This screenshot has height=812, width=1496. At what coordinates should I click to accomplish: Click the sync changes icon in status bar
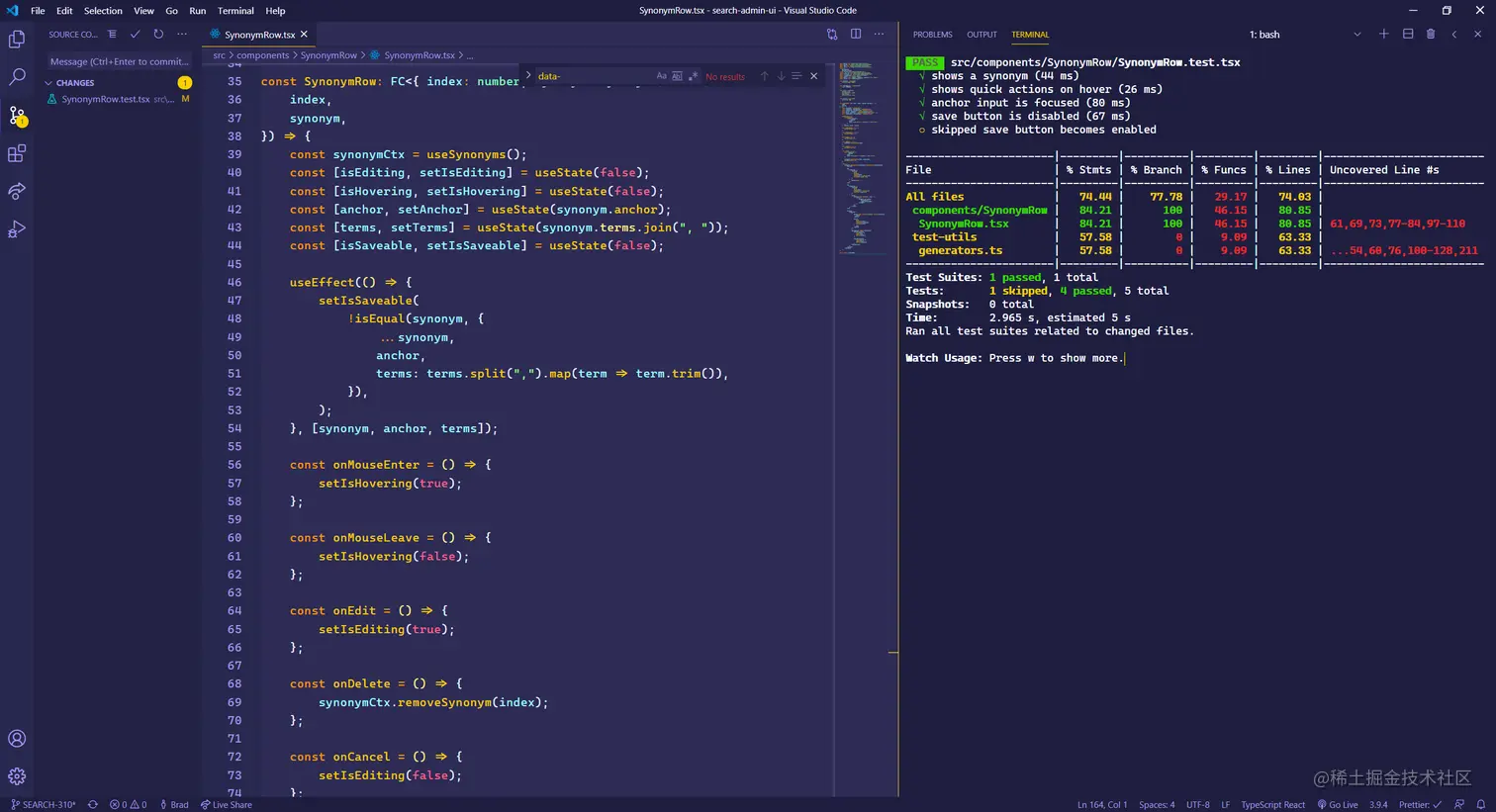[x=93, y=805]
